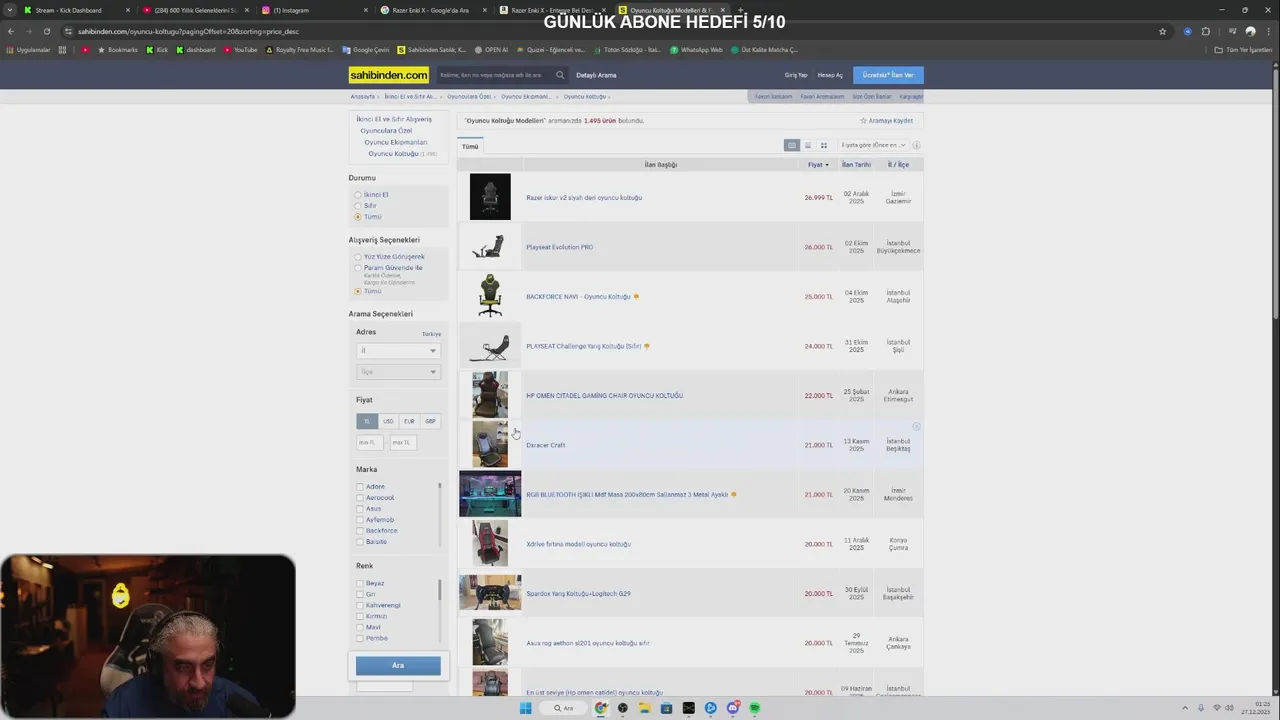The height and width of the screenshot is (720, 1280).
Task: Open the Detaylı Arama link
Action: (x=596, y=75)
